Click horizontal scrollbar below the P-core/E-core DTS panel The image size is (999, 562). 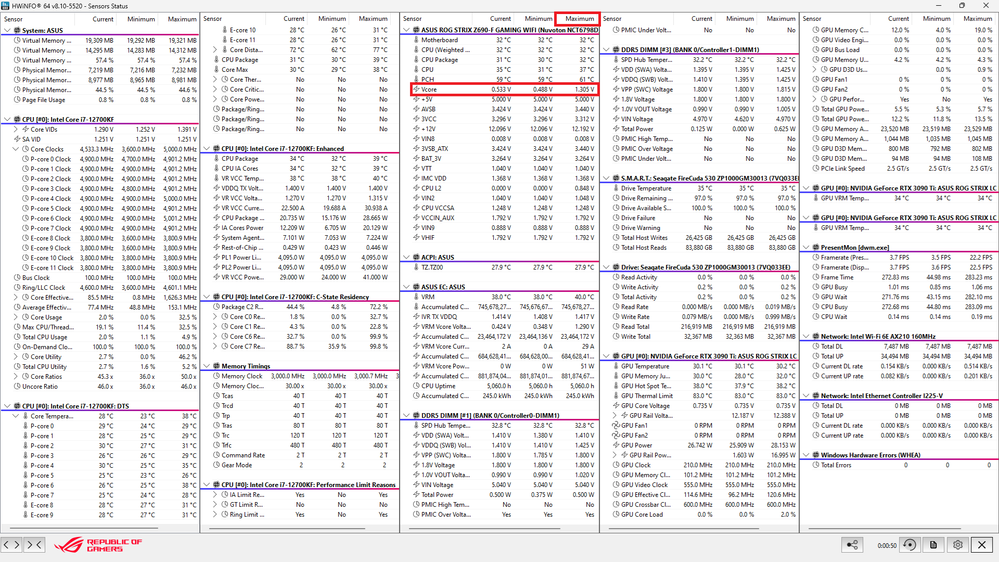(x=83, y=528)
